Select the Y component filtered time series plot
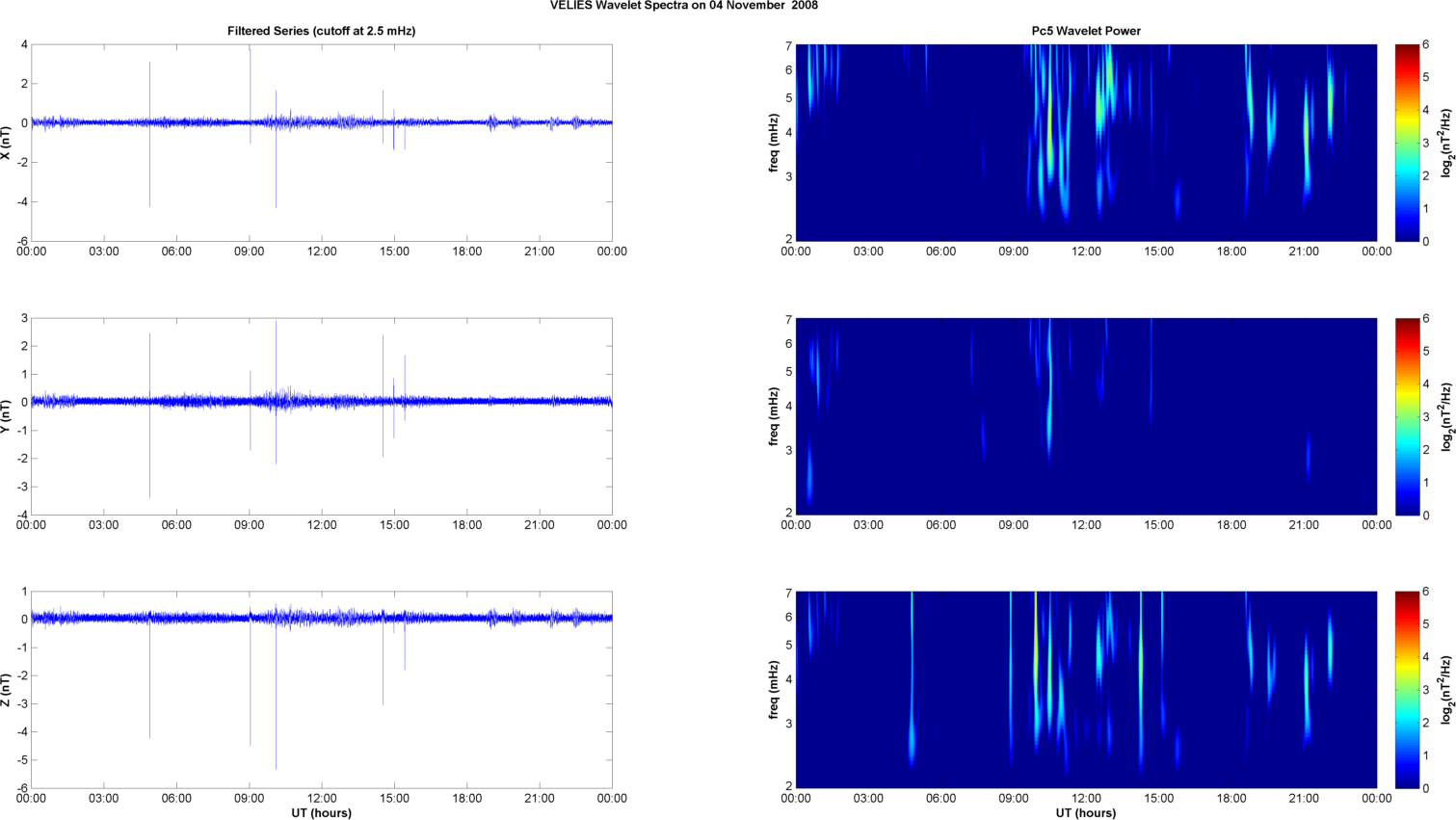Viewport: 1456px width, 820px height. pyautogui.click(x=322, y=416)
